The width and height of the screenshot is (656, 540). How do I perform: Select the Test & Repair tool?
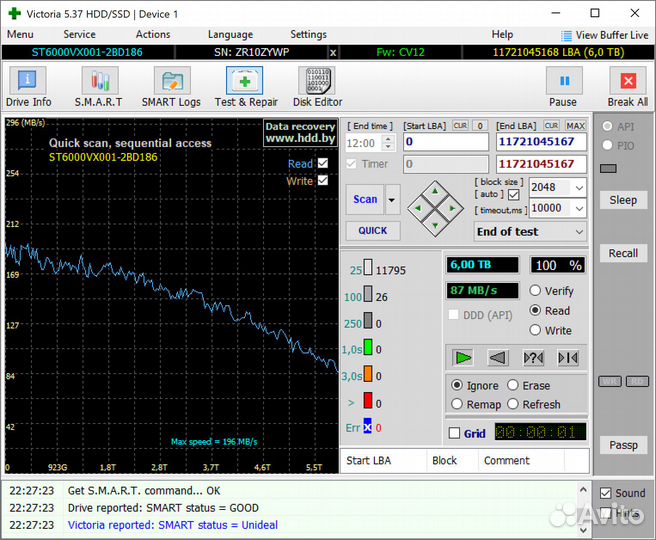[x=246, y=86]
